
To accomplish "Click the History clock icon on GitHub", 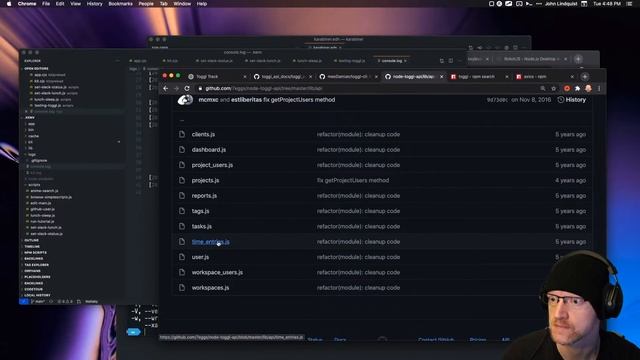I will pos(561,100).
